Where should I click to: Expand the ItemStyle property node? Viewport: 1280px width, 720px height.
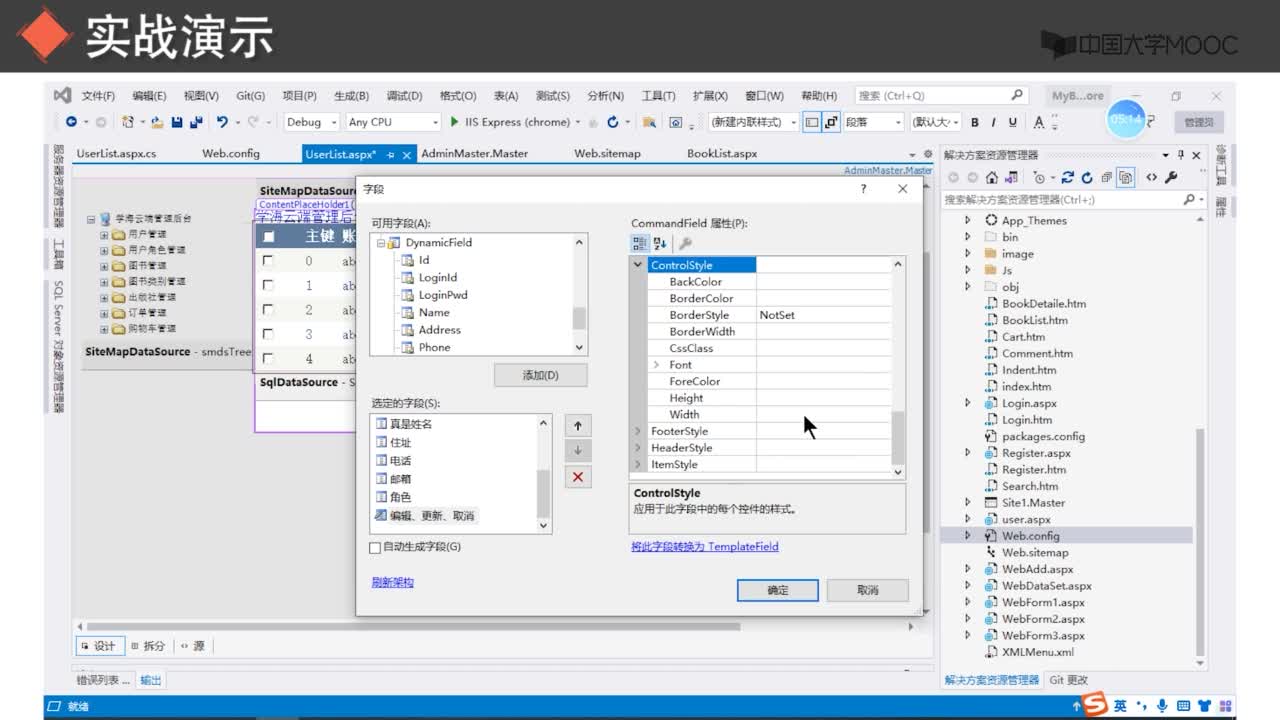click(639, 464)
